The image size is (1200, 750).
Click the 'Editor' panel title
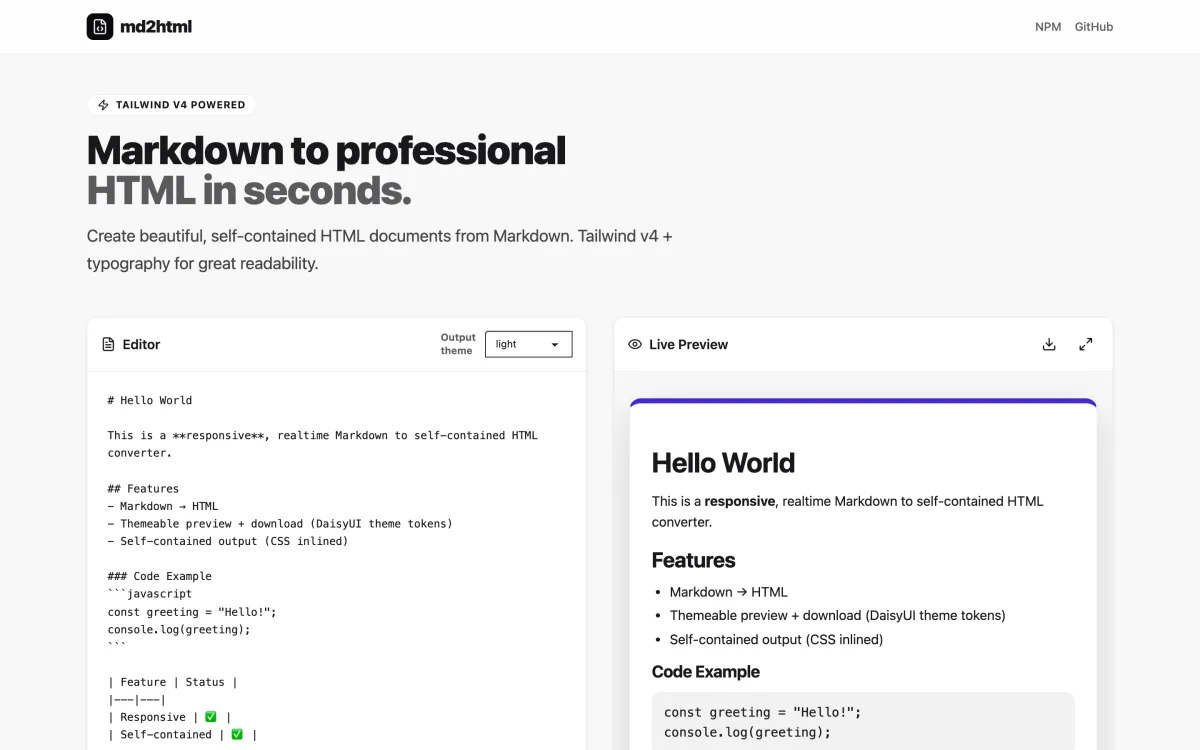141,344
